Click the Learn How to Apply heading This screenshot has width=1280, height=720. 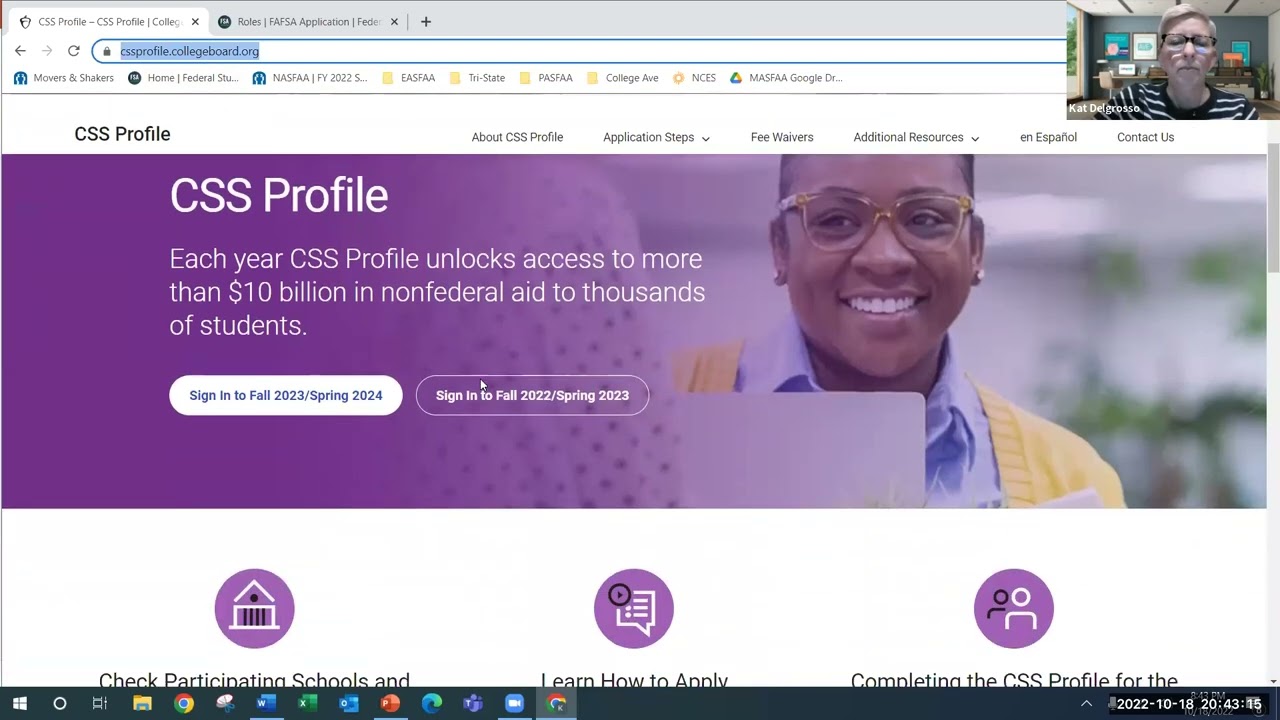click(634, 680)
